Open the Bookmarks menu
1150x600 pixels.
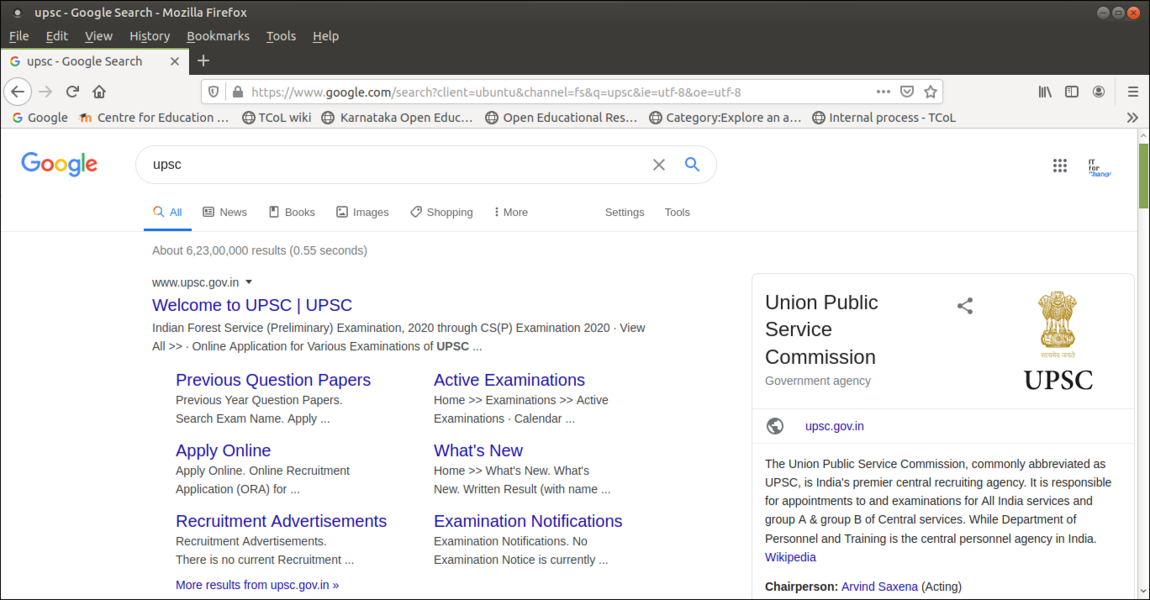pos(218,36)
